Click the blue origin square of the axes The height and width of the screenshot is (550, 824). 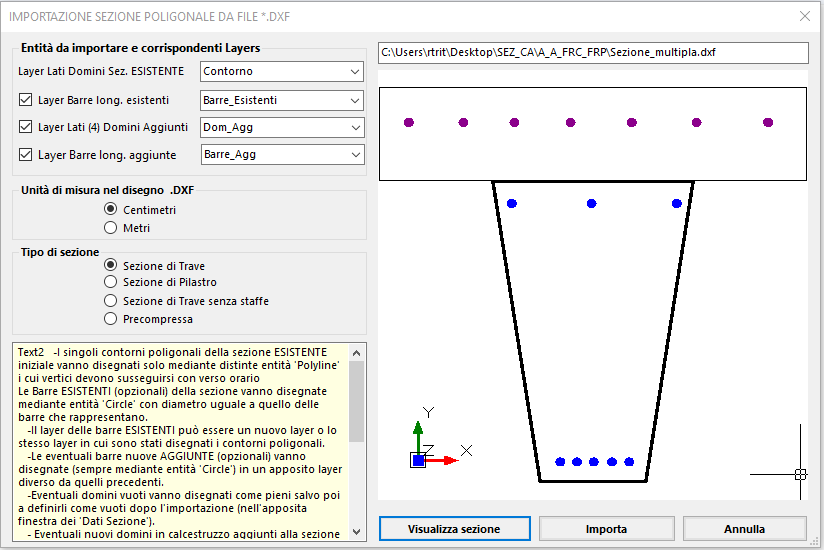[418, 460]
